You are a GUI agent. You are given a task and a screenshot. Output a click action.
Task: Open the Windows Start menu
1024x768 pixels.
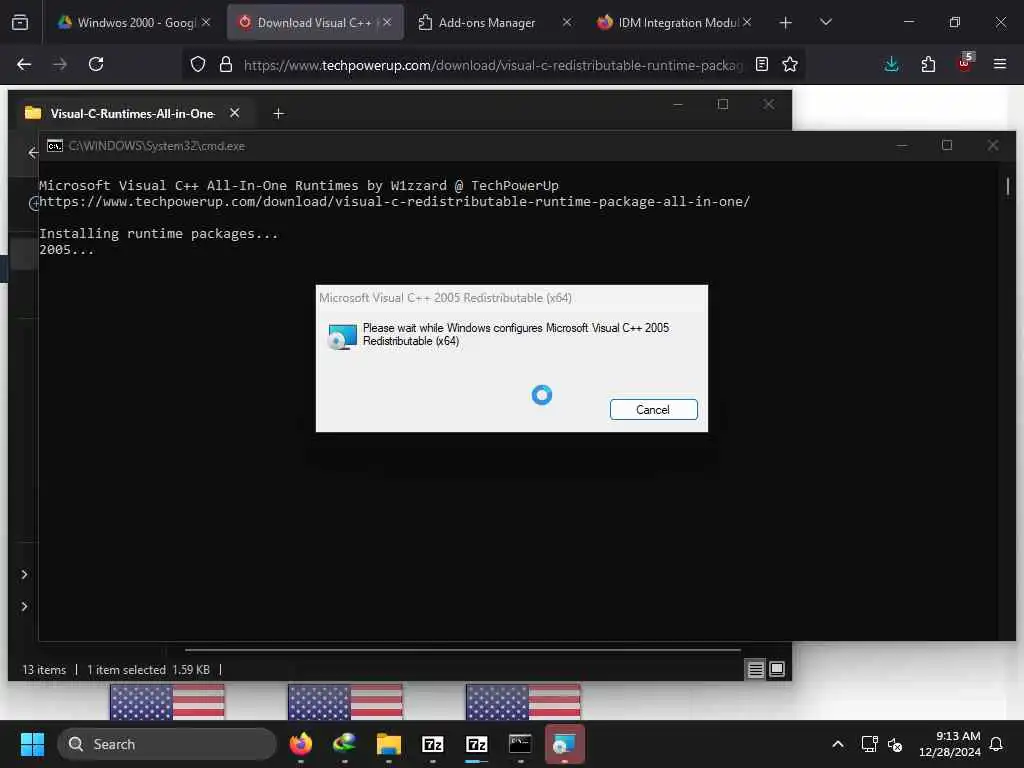pyautogui.click(x=32, y=744)
